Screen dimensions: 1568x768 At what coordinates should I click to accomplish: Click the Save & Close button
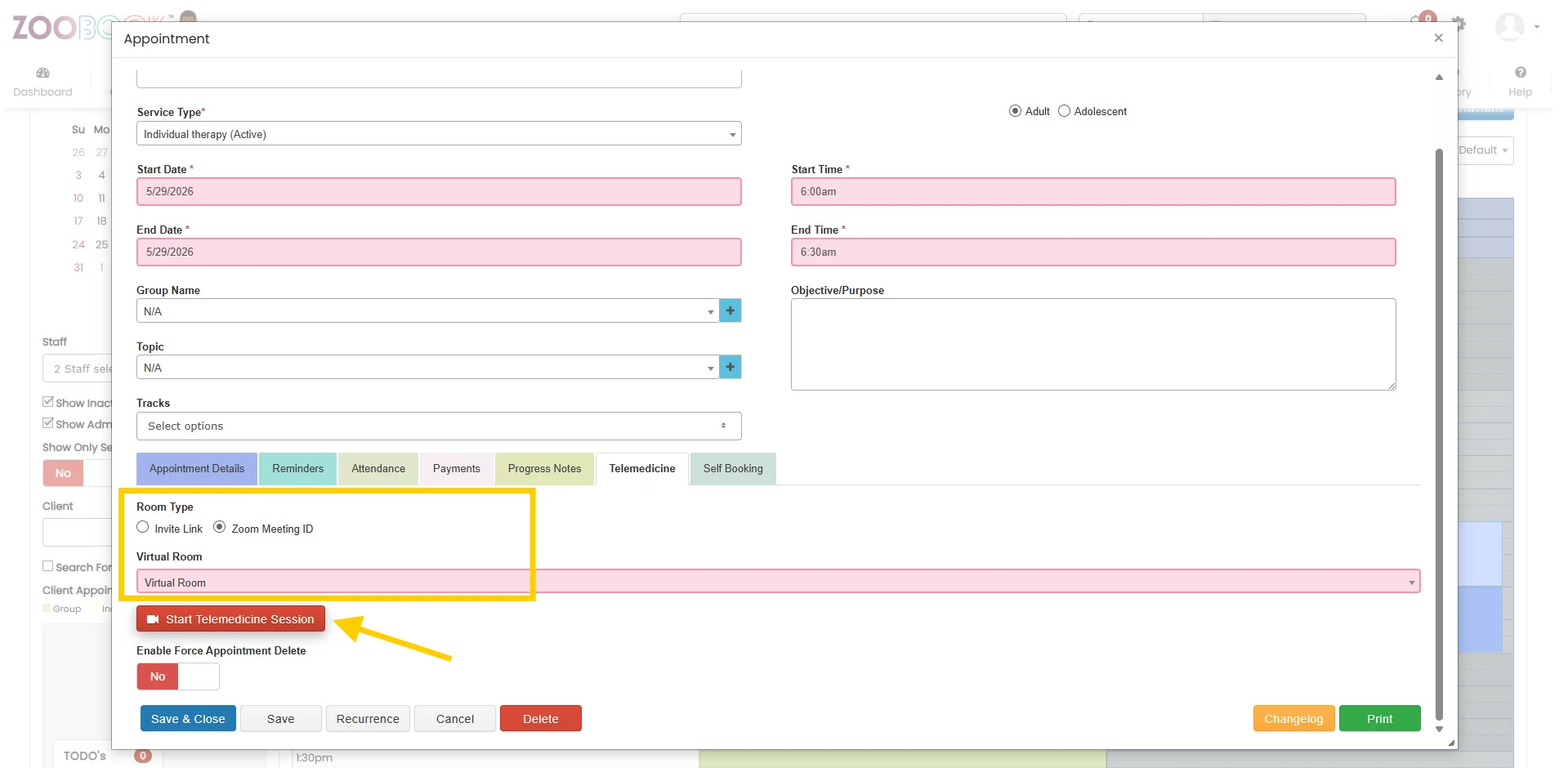[x=188, y=718]
